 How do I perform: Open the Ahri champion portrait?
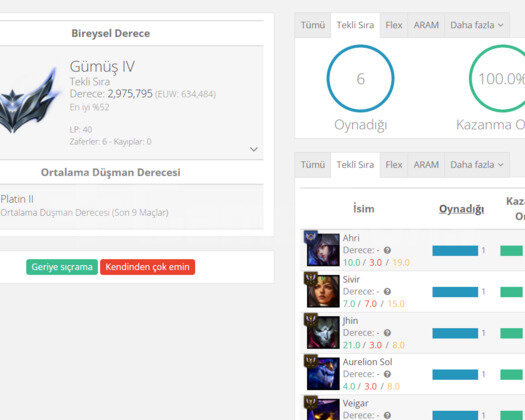323,250
